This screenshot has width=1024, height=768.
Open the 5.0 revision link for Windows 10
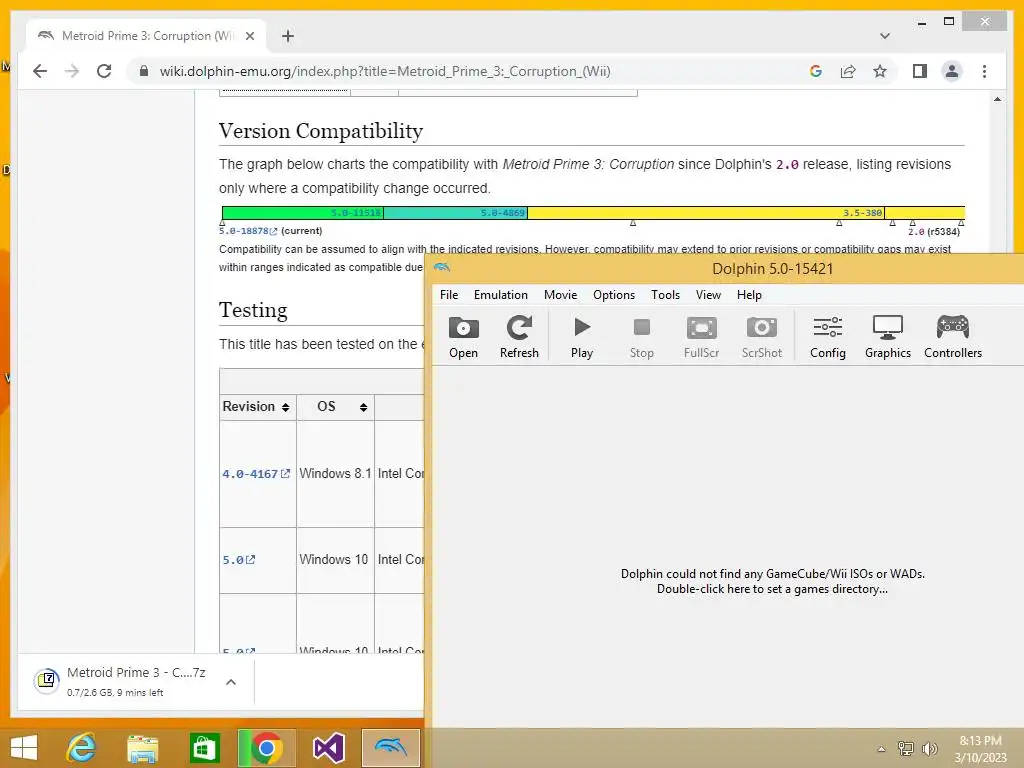click(x=238, y=560)
